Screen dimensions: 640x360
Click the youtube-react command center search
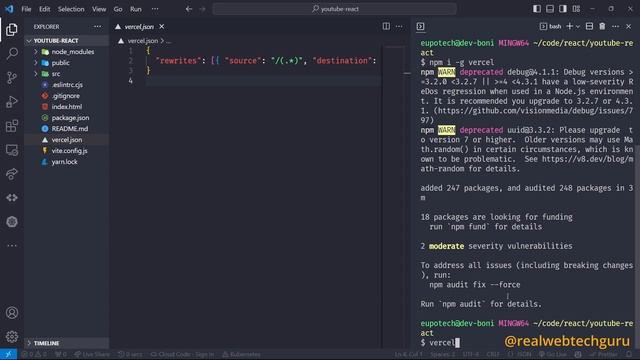click(334, 9)
